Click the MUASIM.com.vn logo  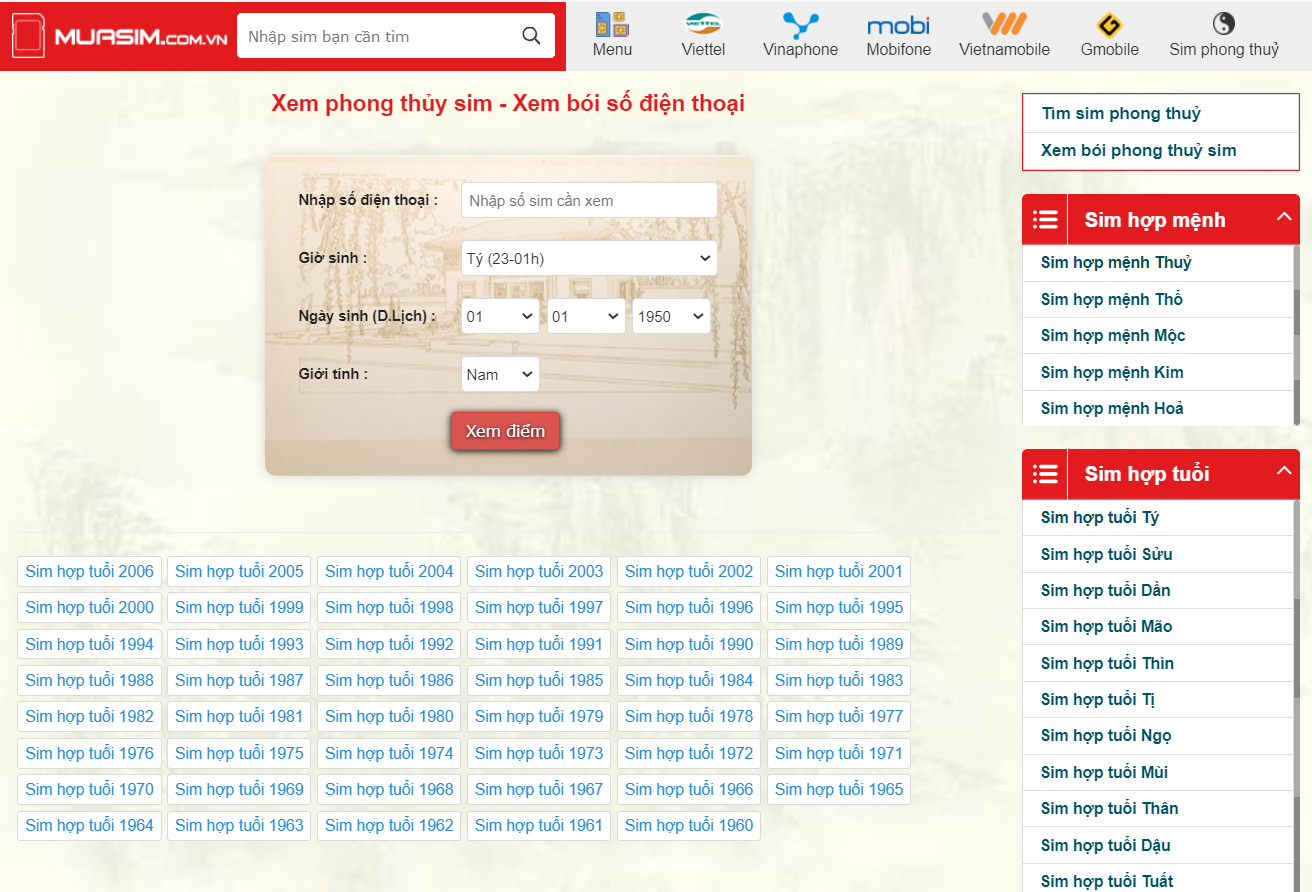click(x=119, y=37)
